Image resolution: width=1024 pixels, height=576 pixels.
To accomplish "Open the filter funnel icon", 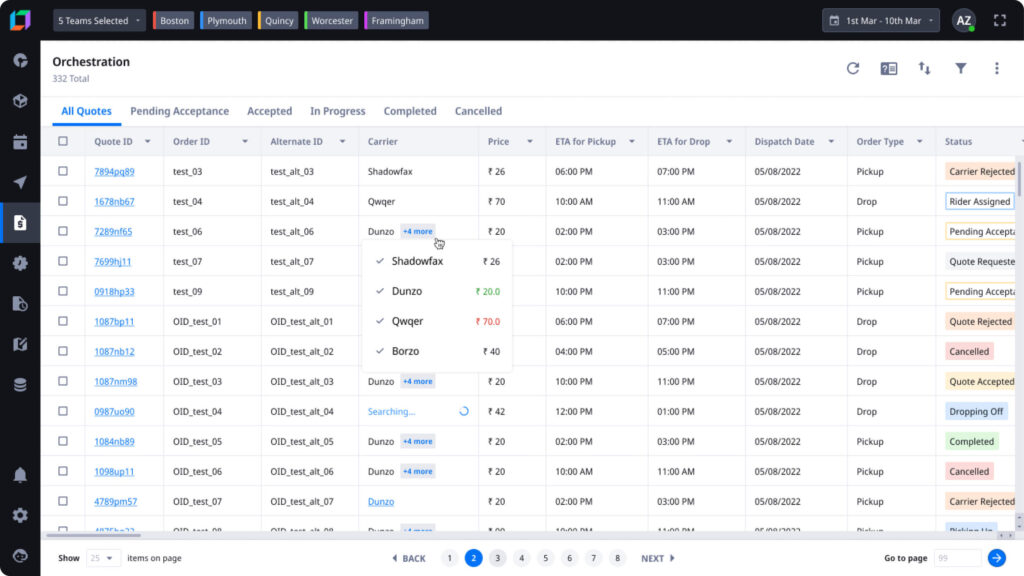I will (x=960, y=68).
